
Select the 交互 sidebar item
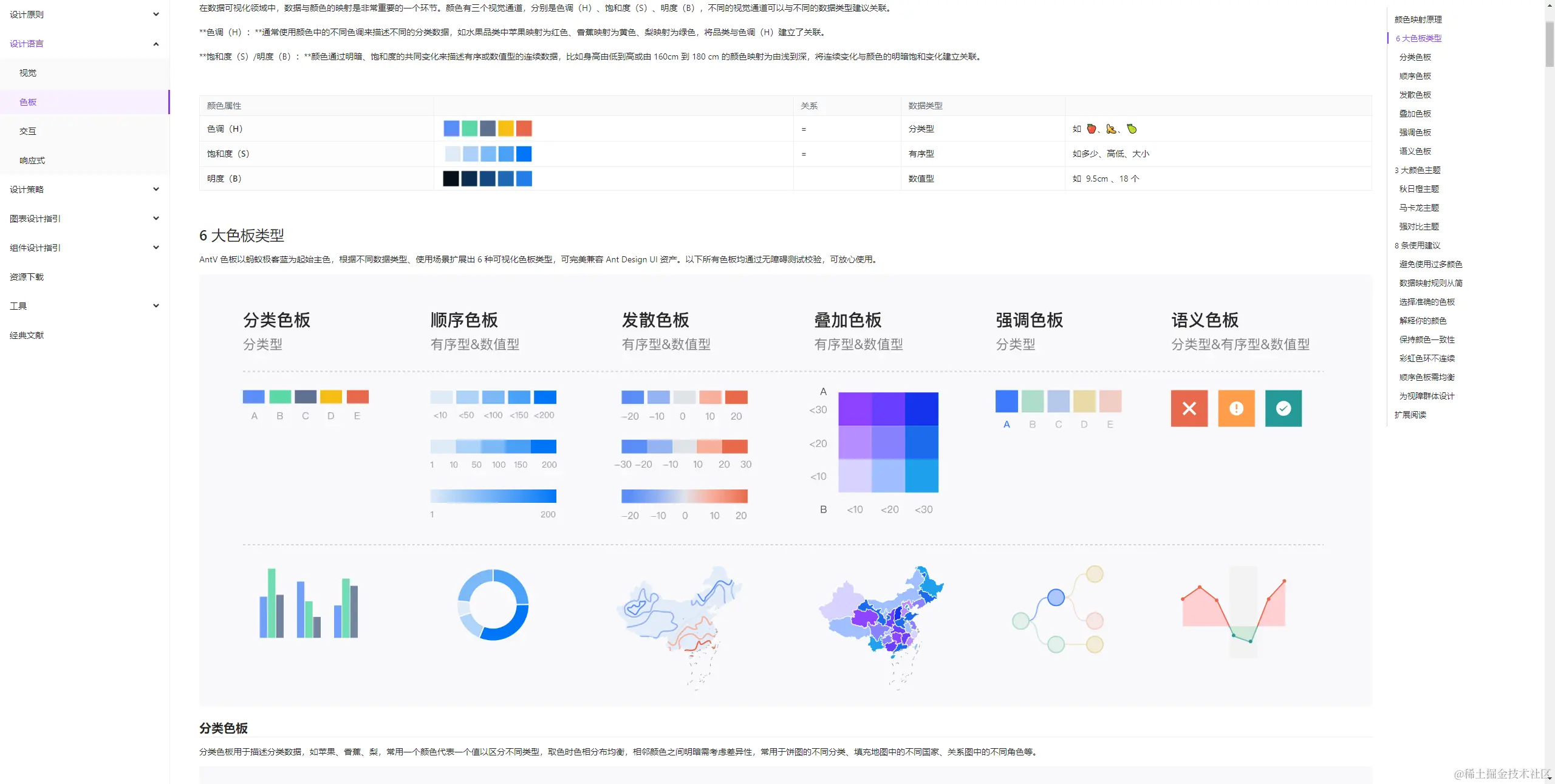[x=28, y=131]
